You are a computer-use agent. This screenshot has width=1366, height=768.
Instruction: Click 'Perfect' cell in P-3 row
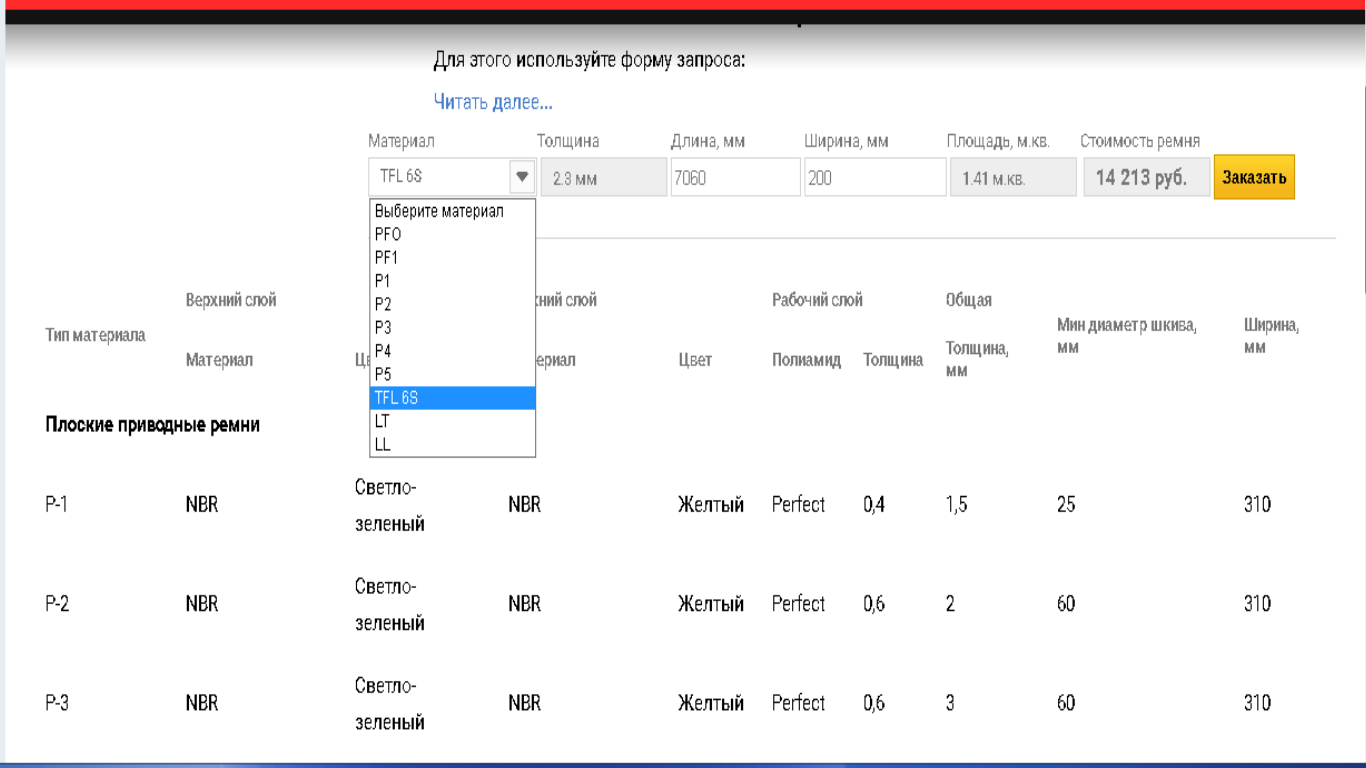798,703
